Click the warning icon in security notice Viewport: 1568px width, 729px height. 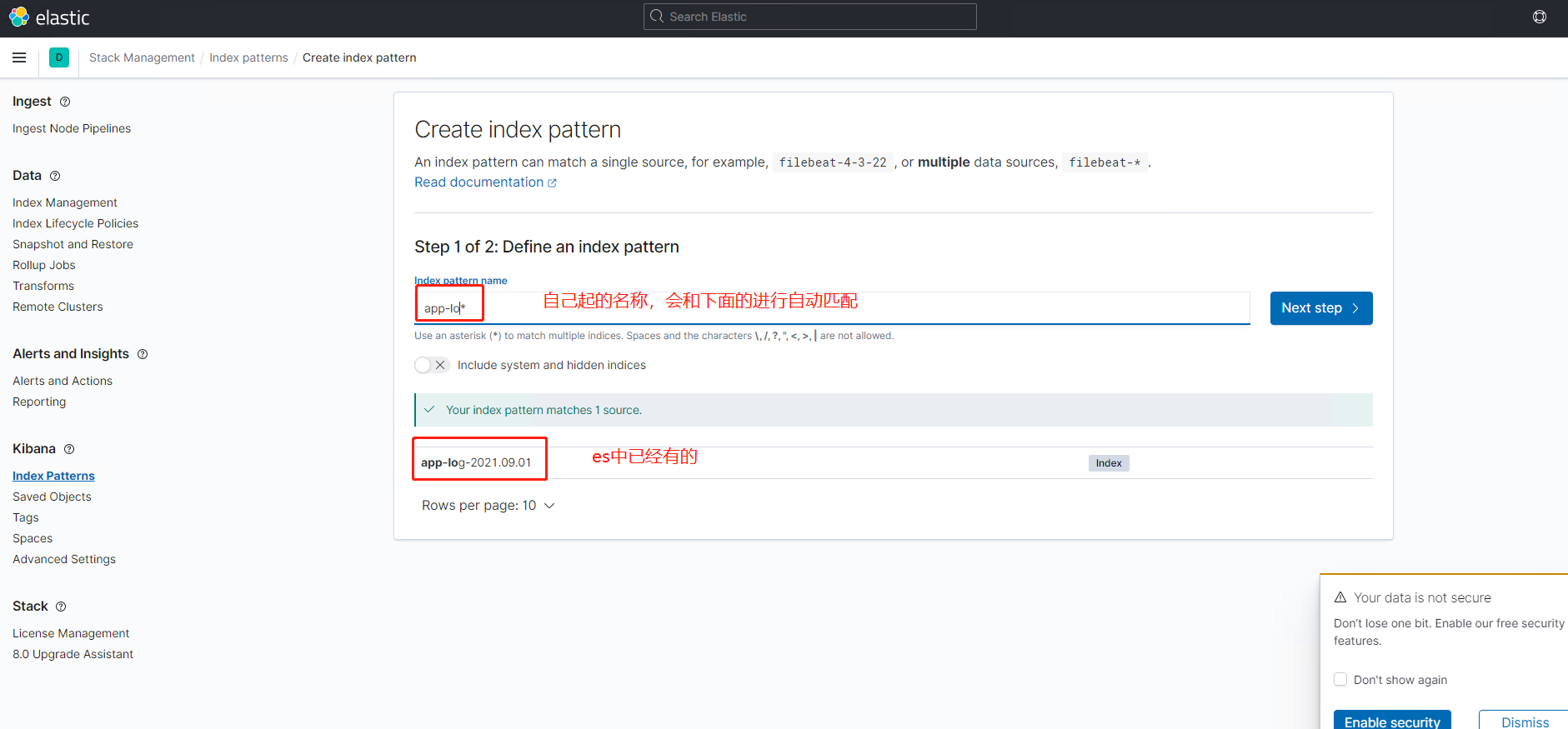point(1340,597)
